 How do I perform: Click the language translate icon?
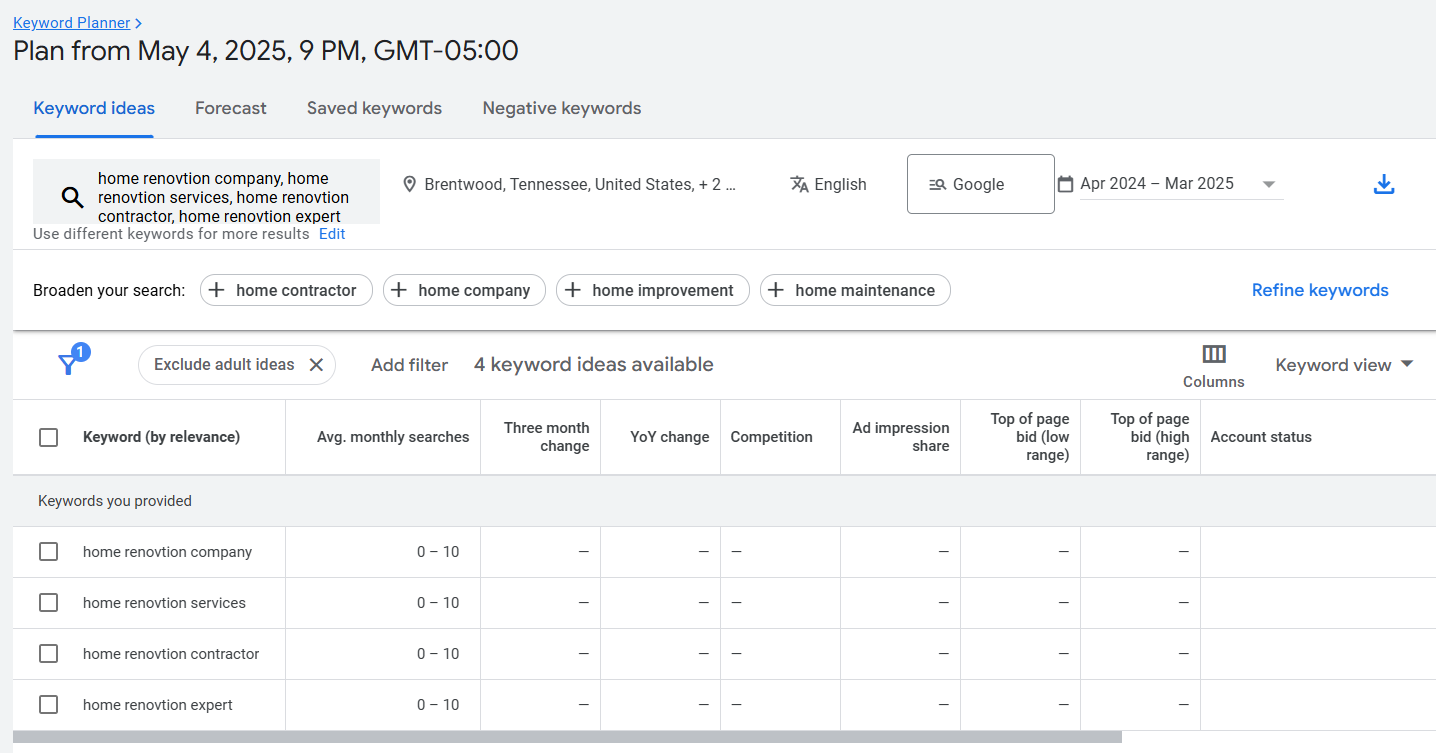click(x=799, y=185)
